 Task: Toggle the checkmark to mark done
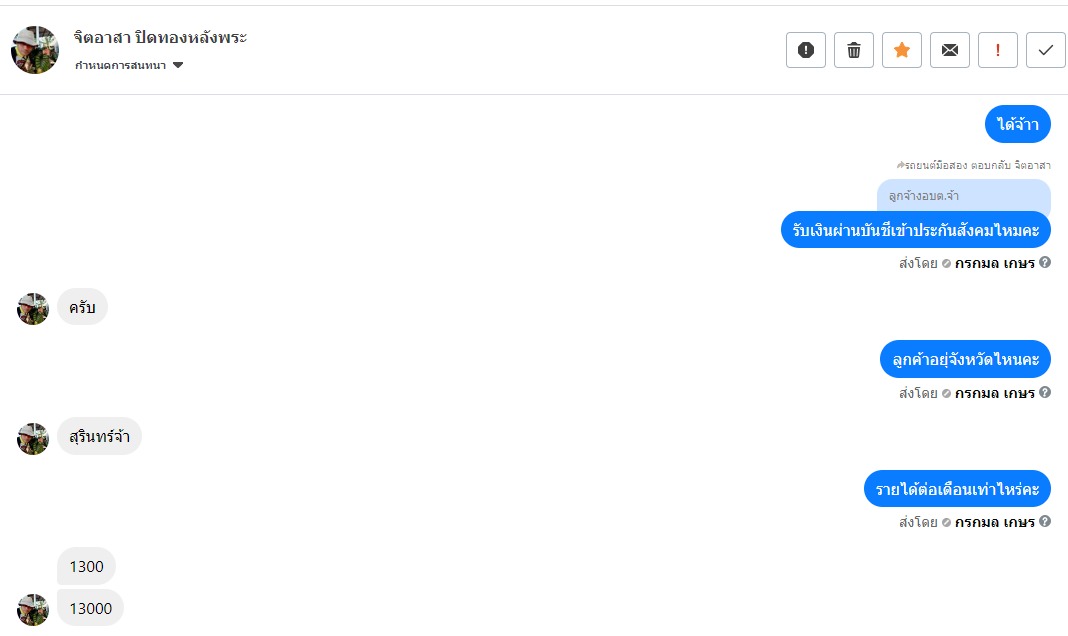(1045, 50)
